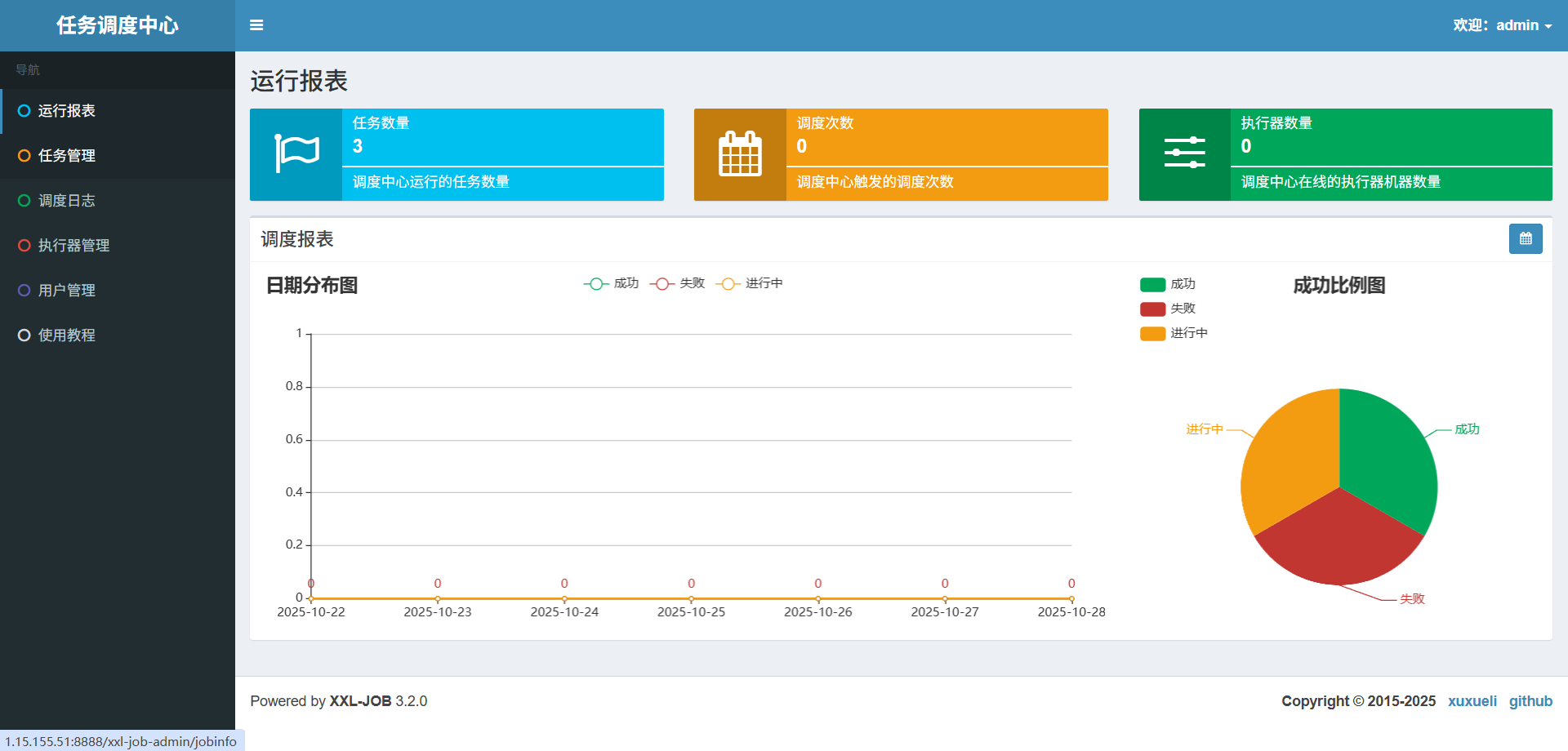
Task: Toggle 失败 series in line chart legend
Action: (677, 283)
